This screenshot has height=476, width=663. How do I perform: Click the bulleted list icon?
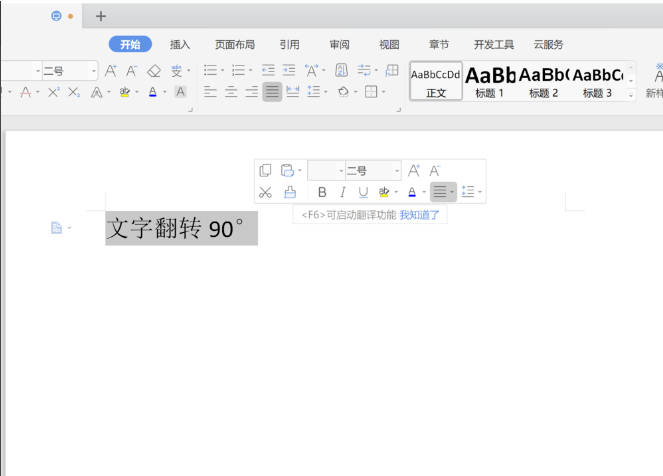[x=210, y=70]
